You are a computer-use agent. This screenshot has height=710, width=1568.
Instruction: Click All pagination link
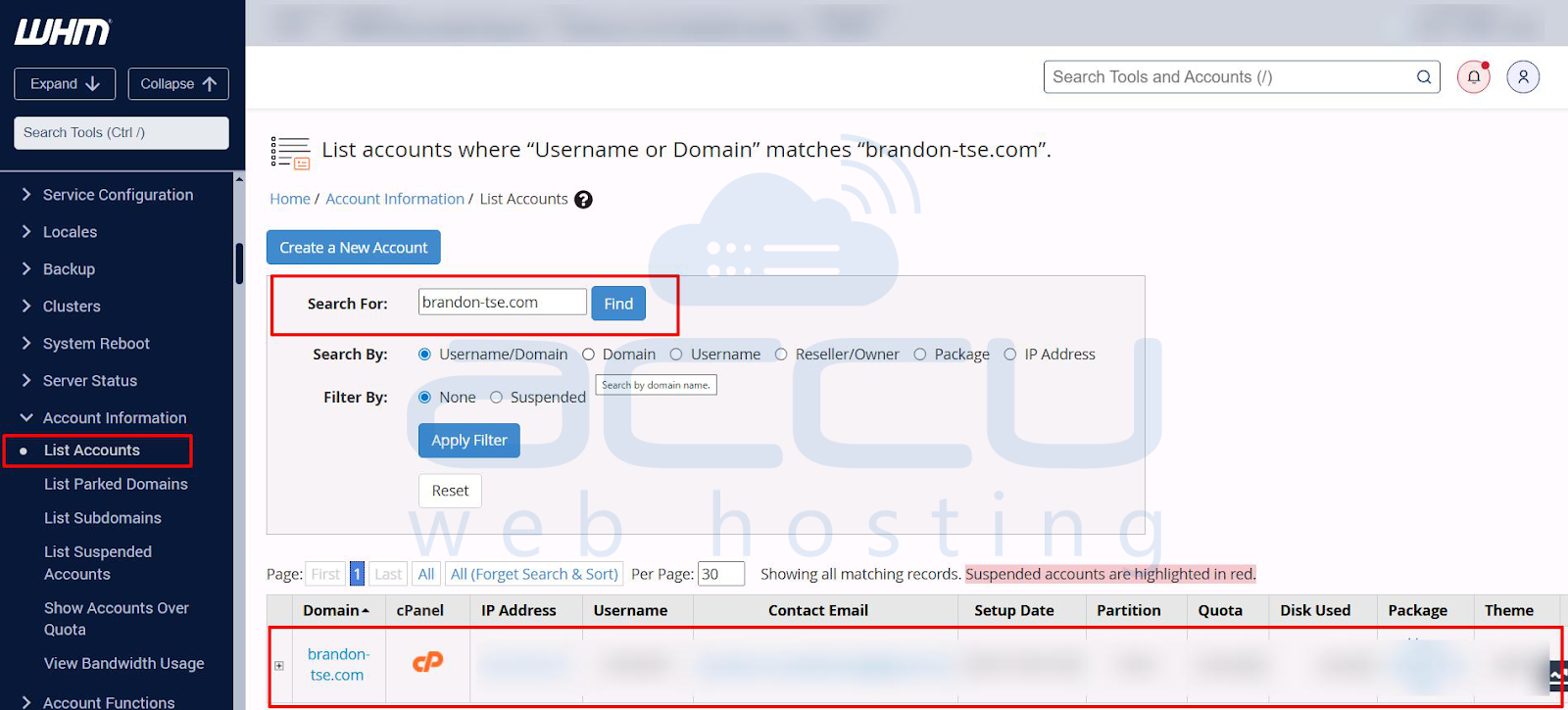(426, 574)
